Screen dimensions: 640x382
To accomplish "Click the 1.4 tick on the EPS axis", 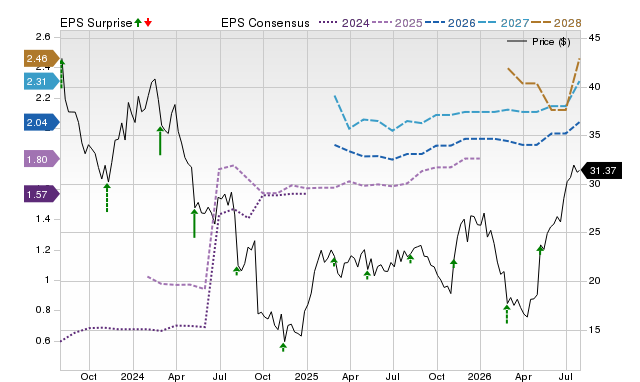I will point(43,219).
